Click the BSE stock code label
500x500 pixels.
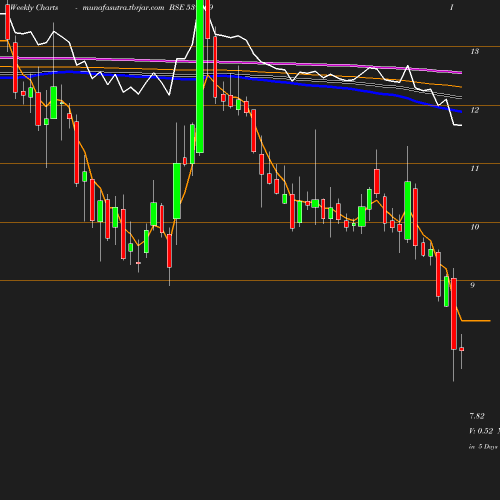click(x=191, y=7)
